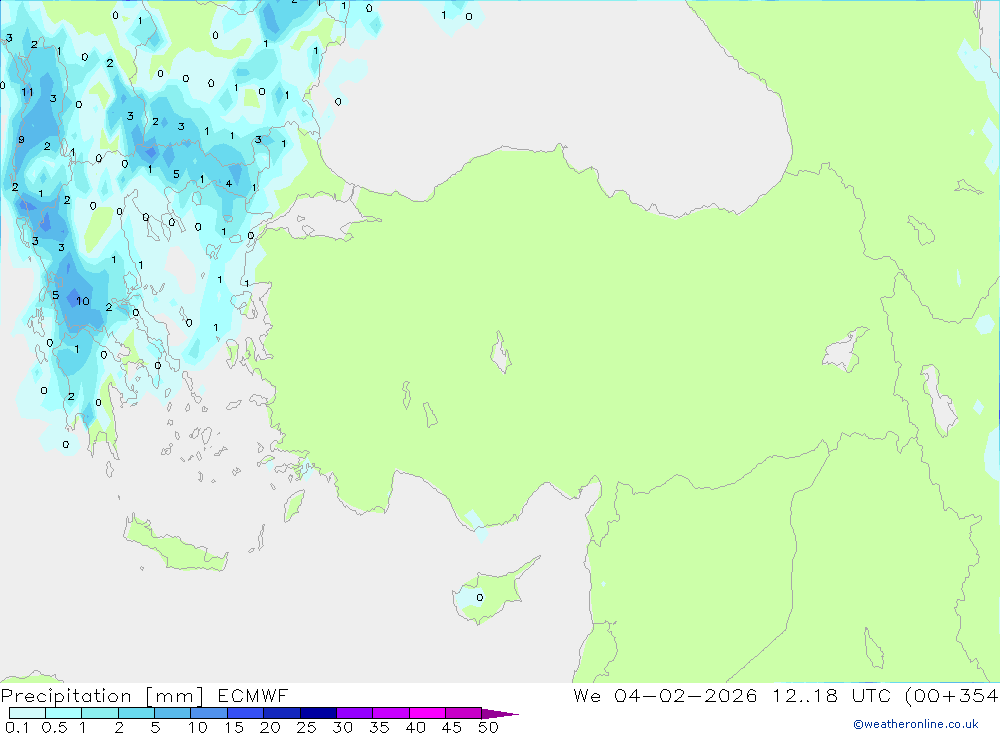Click the 1–2 mm legend color box
The image size is (1000, 733).
click(x=100, y=713)
